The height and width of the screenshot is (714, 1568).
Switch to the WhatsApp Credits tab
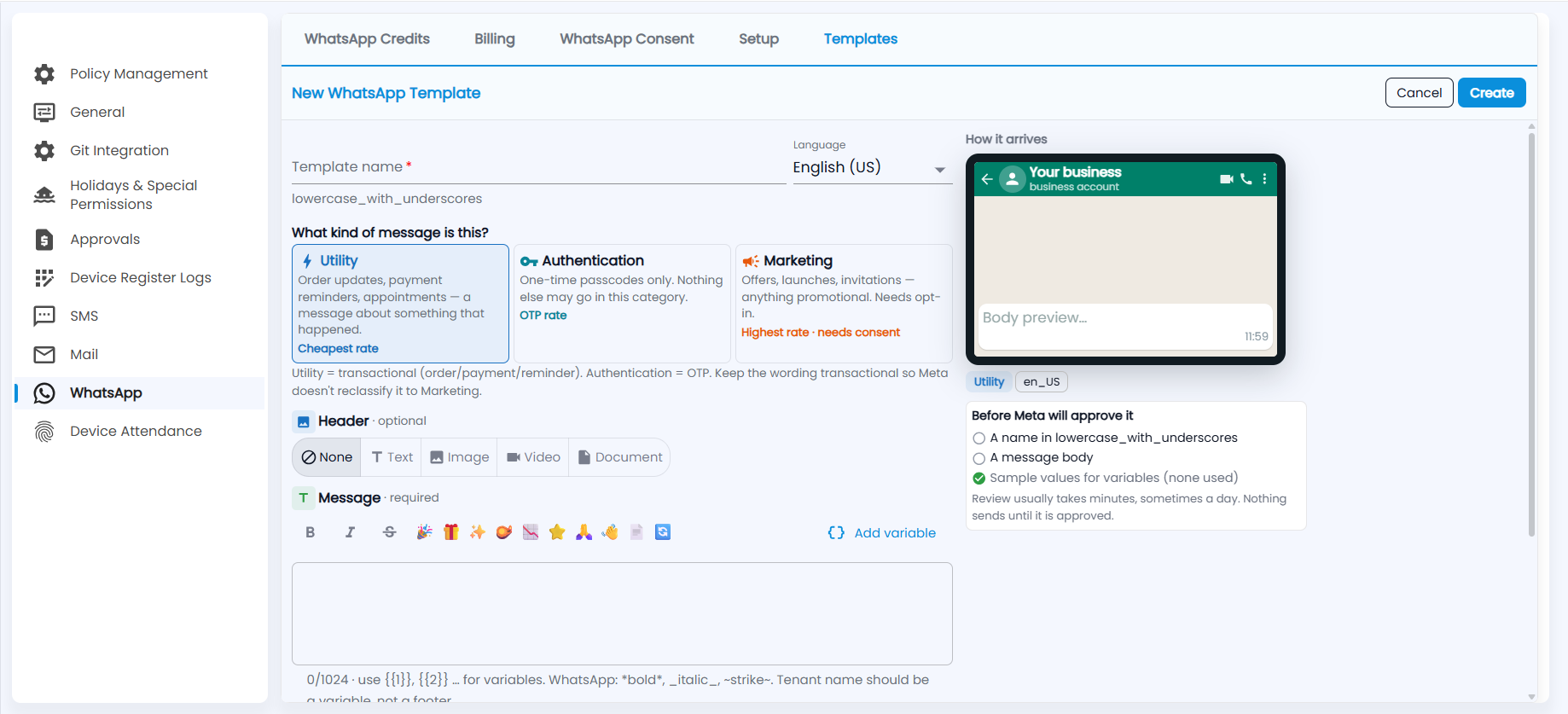tap(367, 39)
